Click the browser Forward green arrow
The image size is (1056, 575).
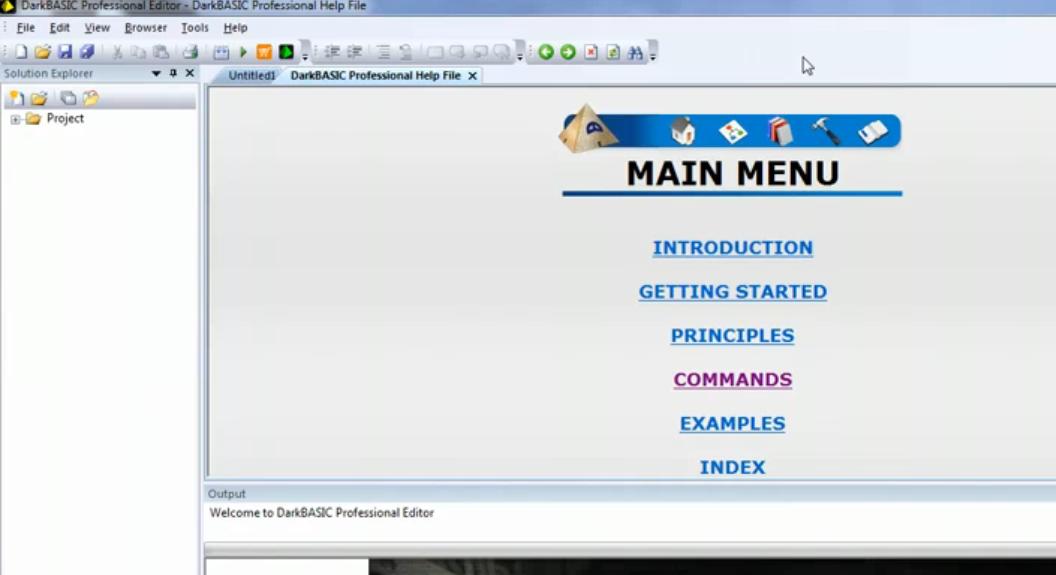(568, 52)
